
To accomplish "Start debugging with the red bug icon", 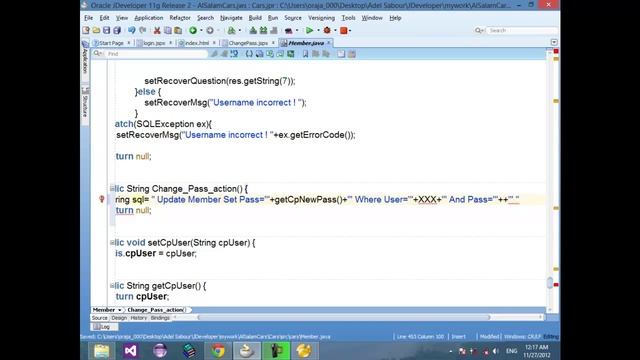I will point(327,30).
